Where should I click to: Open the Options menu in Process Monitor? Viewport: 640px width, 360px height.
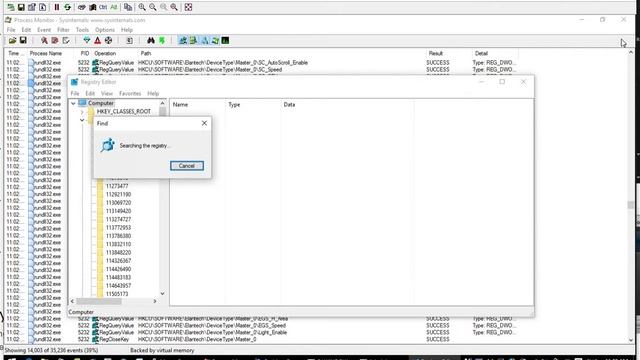tap(105, 30)
